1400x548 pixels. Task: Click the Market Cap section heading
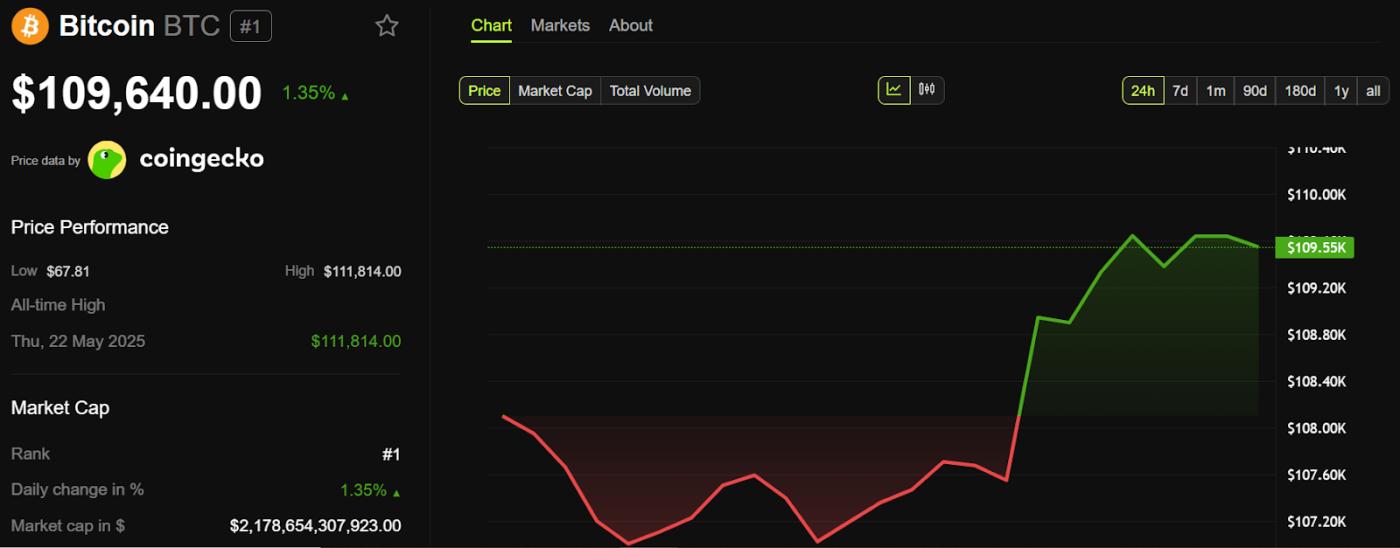tap(60, 408)
